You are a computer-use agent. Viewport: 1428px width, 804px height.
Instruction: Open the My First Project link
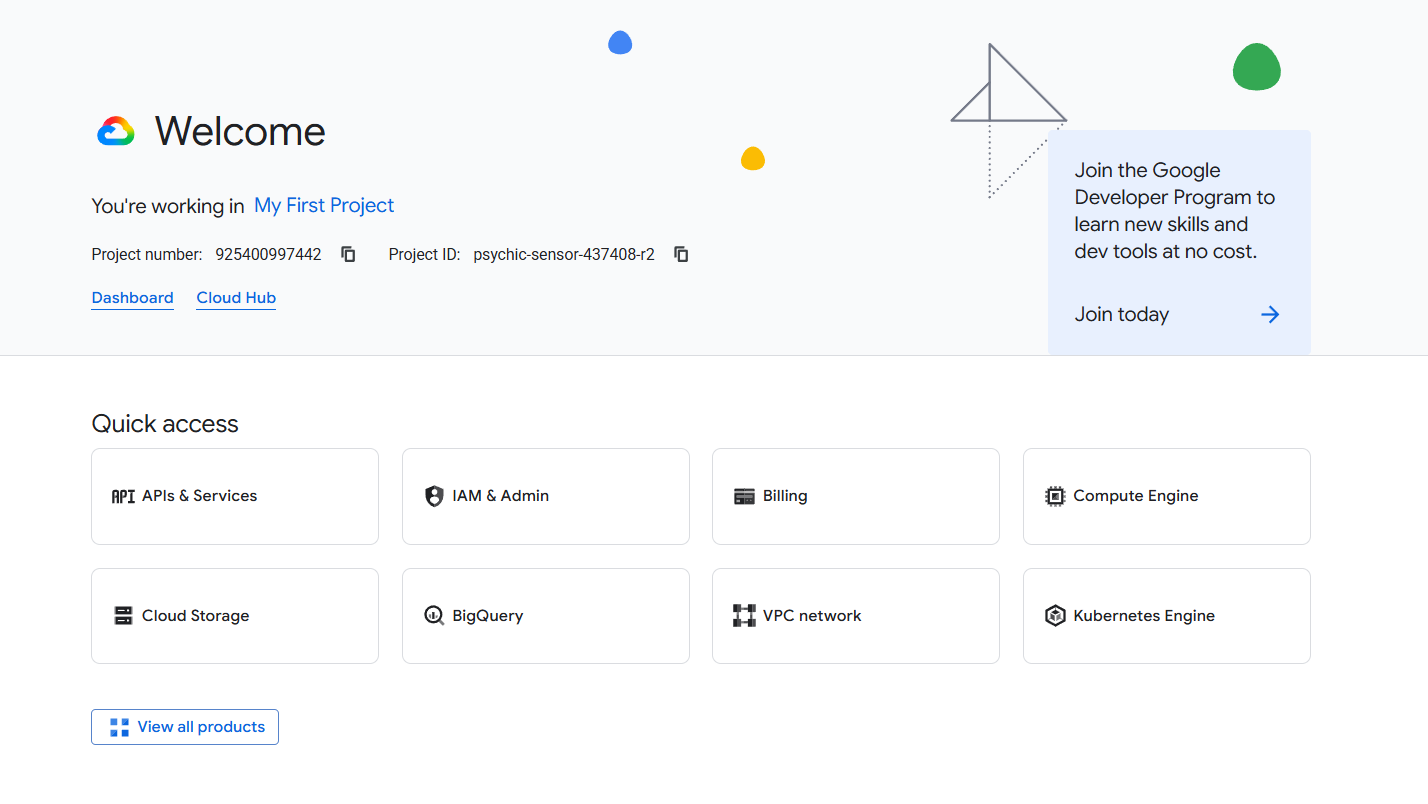[x=324, y=205]
